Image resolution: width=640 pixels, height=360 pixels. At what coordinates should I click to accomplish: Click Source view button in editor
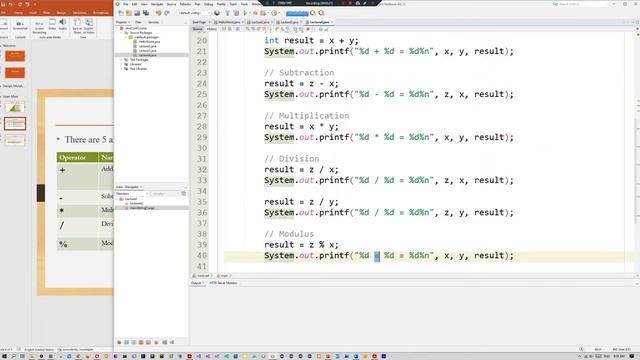pyautogui.click(x=198, y=29)
